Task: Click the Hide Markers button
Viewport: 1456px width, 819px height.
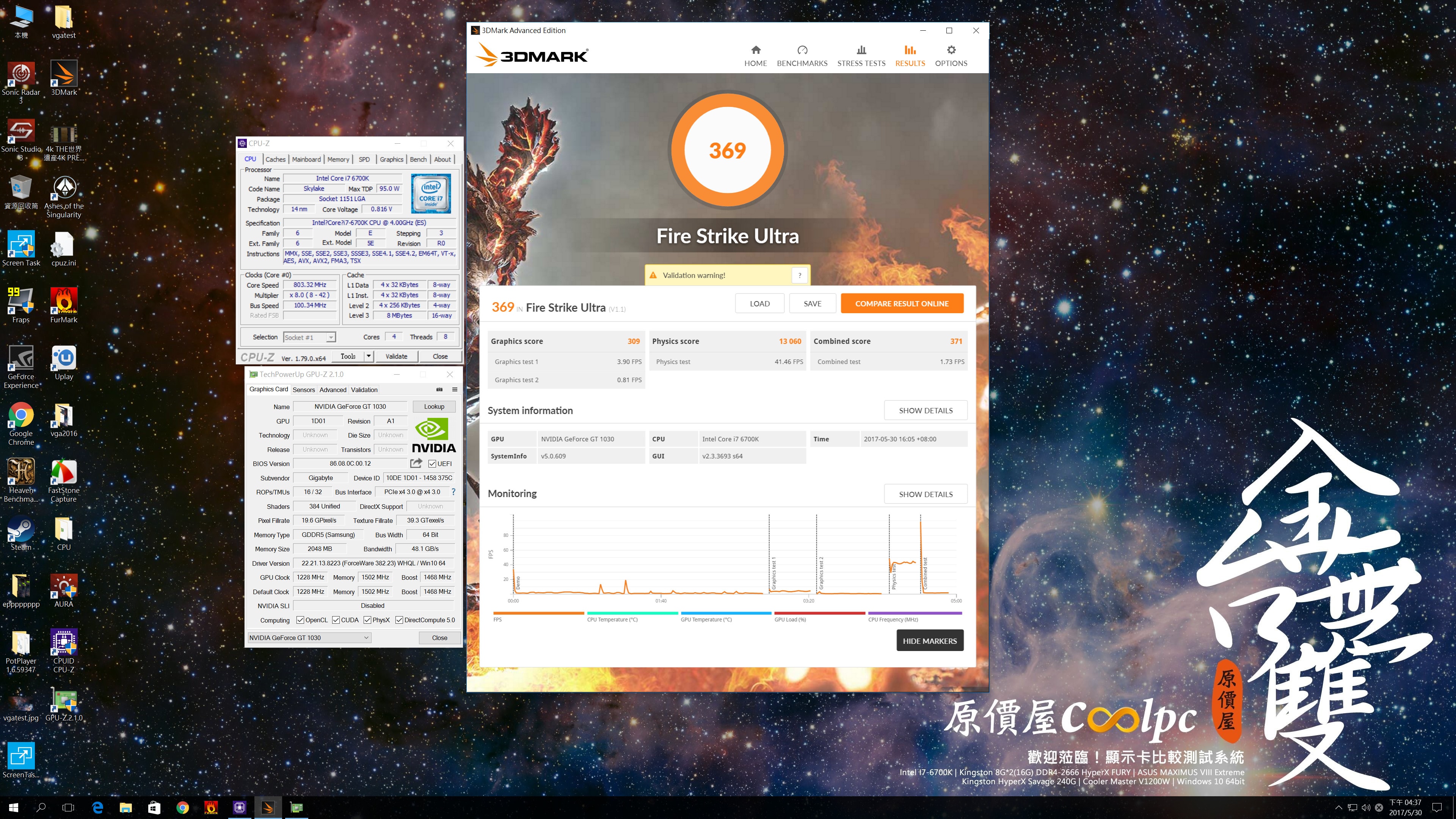Action: pos(929,640)
